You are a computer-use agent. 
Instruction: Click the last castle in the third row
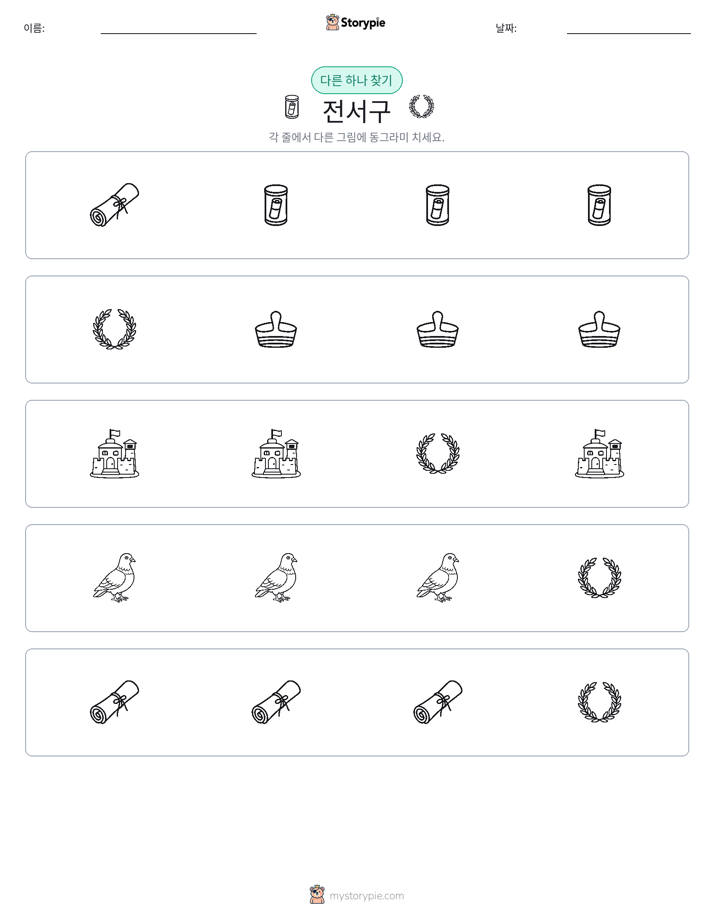[x=599, y=453]
